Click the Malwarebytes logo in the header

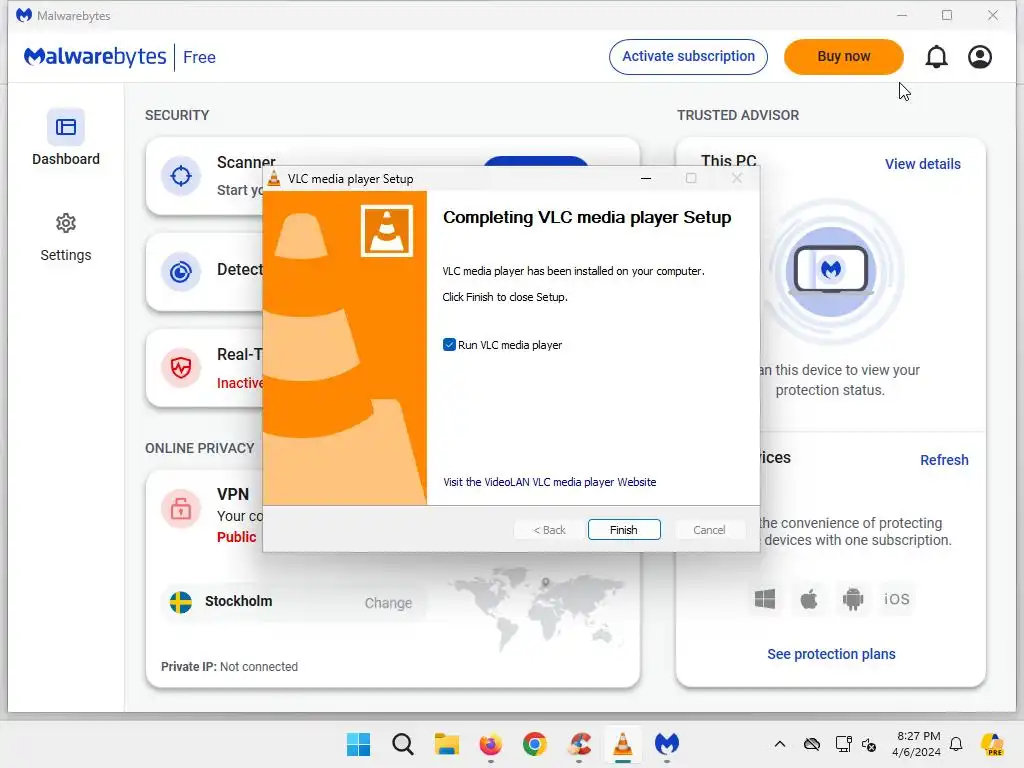pos(95,57)
